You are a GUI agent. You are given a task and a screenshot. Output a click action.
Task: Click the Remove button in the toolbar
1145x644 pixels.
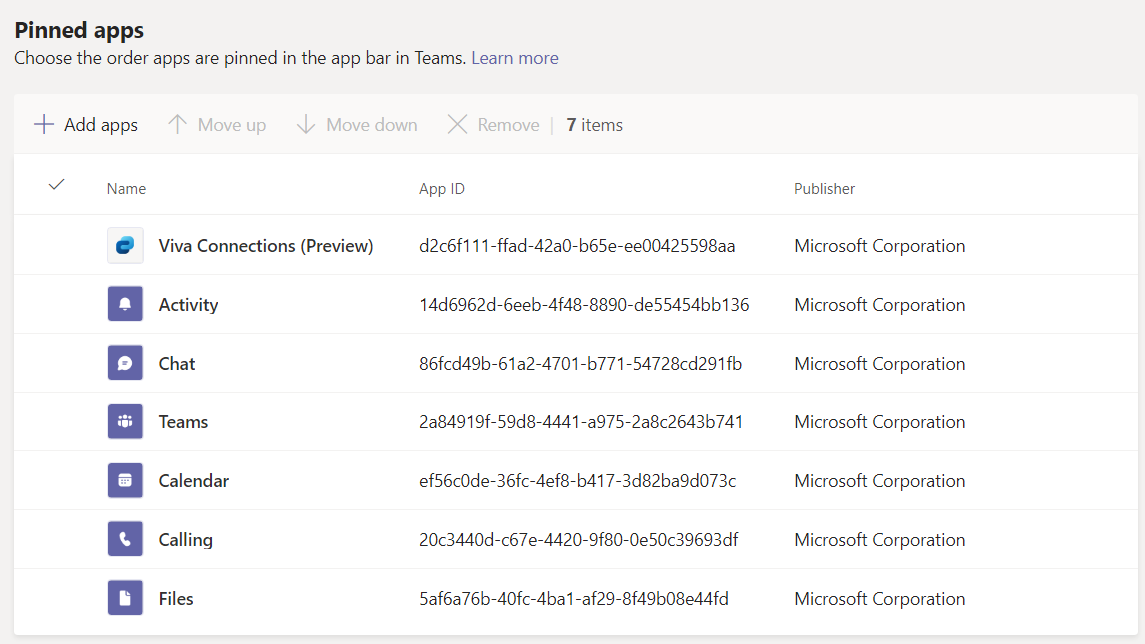pyautogui.click(x=494, y=125)
